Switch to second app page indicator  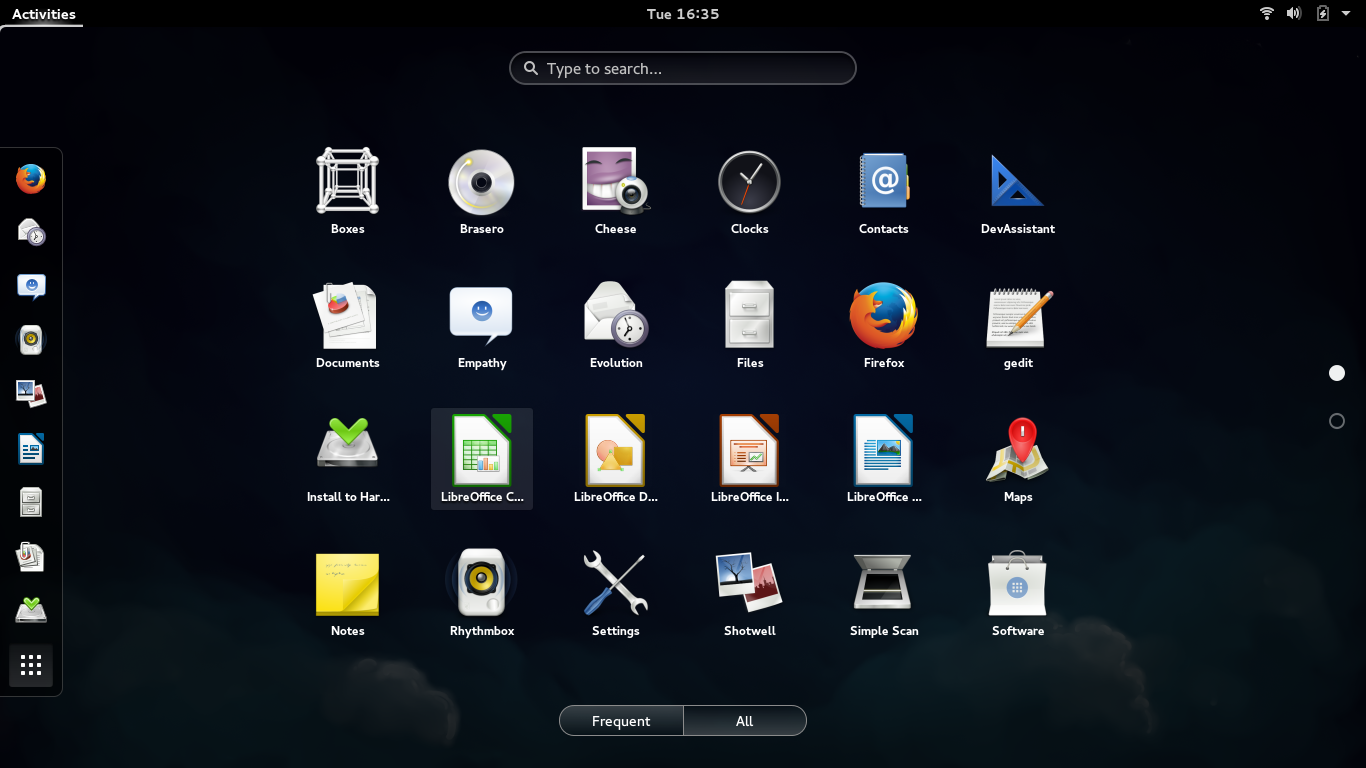click(x=1336, y=421)
